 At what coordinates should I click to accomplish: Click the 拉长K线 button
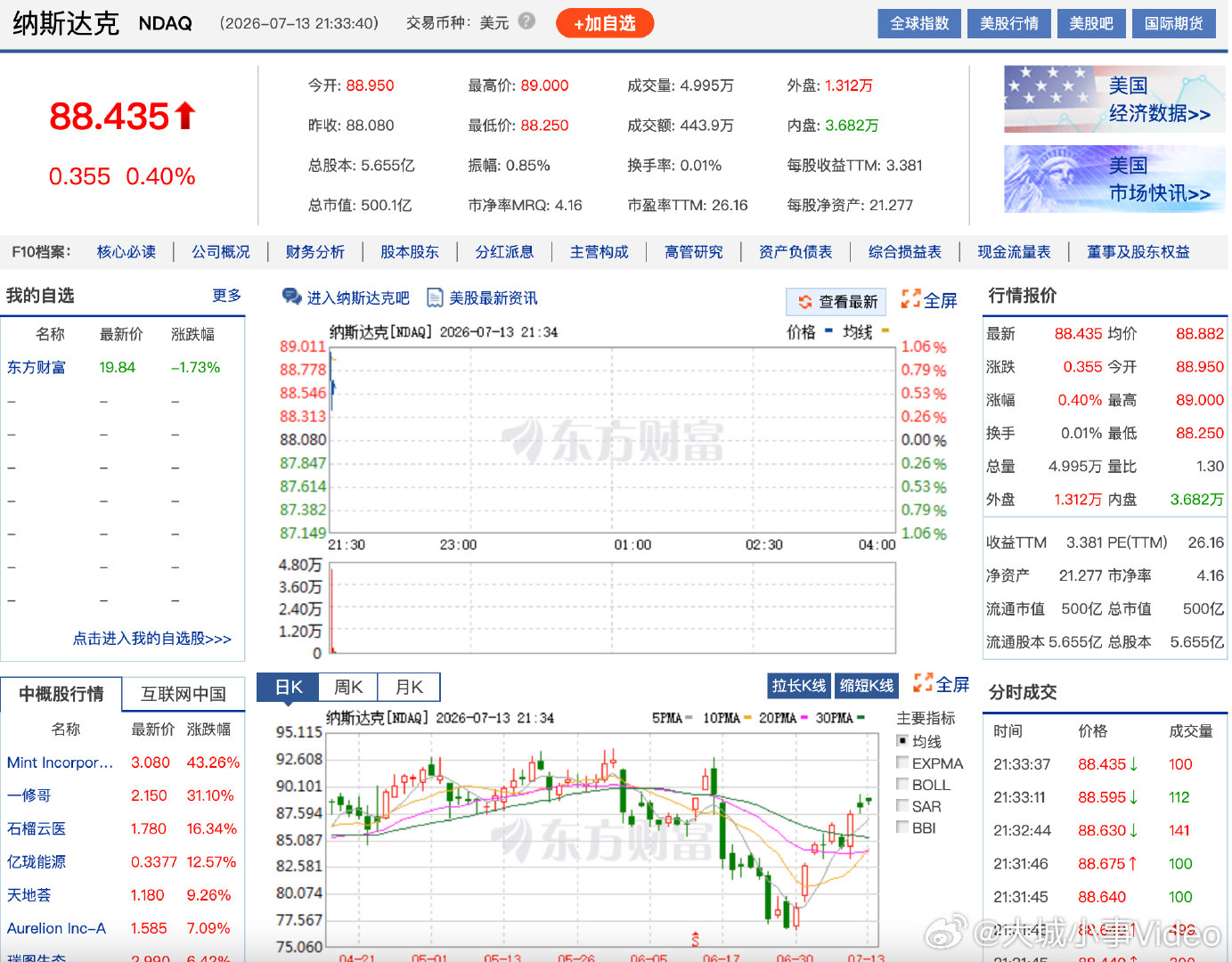coord(799,685)
